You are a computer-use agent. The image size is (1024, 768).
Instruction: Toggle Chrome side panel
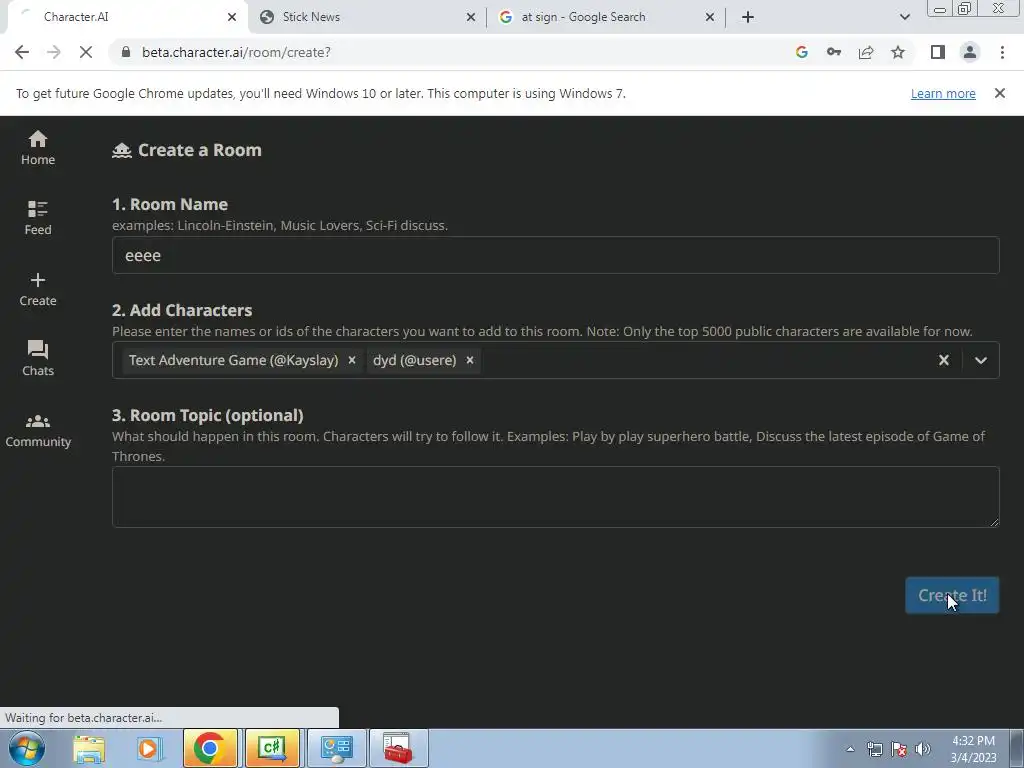click(x=938, y=52)
